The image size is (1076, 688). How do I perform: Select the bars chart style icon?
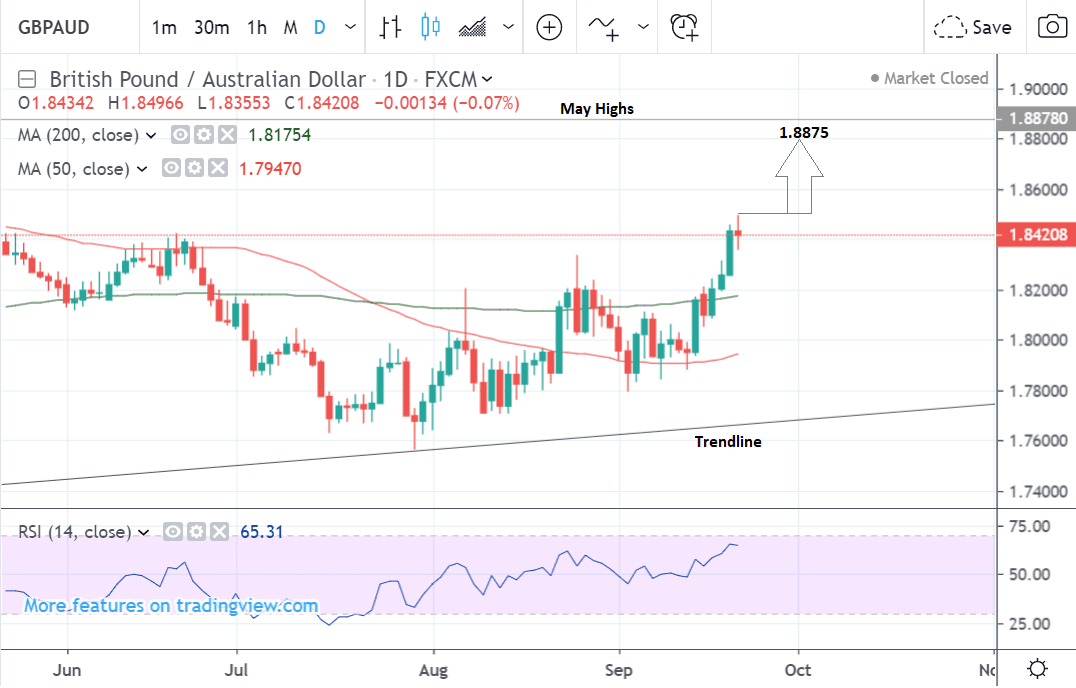390,27
